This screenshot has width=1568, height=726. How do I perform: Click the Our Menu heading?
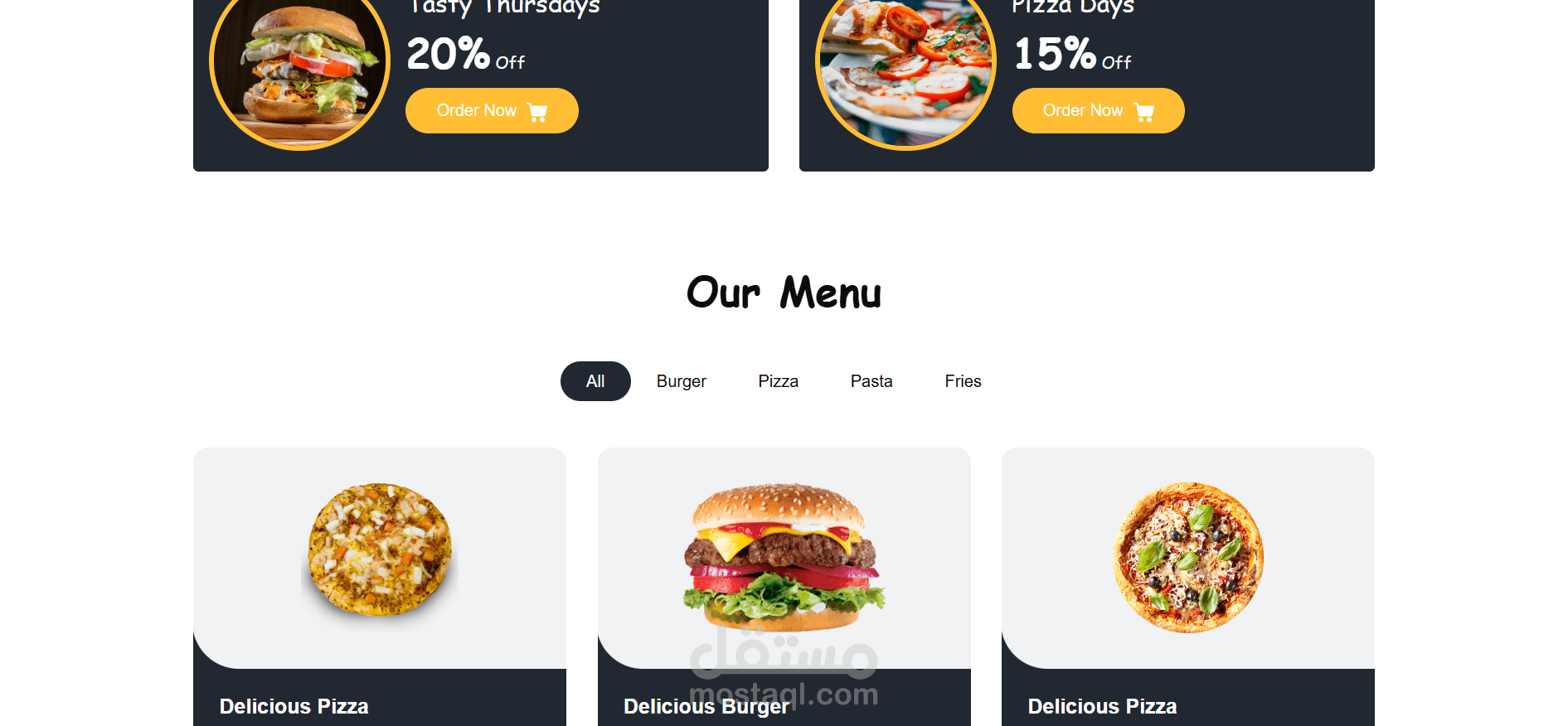(784, 293)
